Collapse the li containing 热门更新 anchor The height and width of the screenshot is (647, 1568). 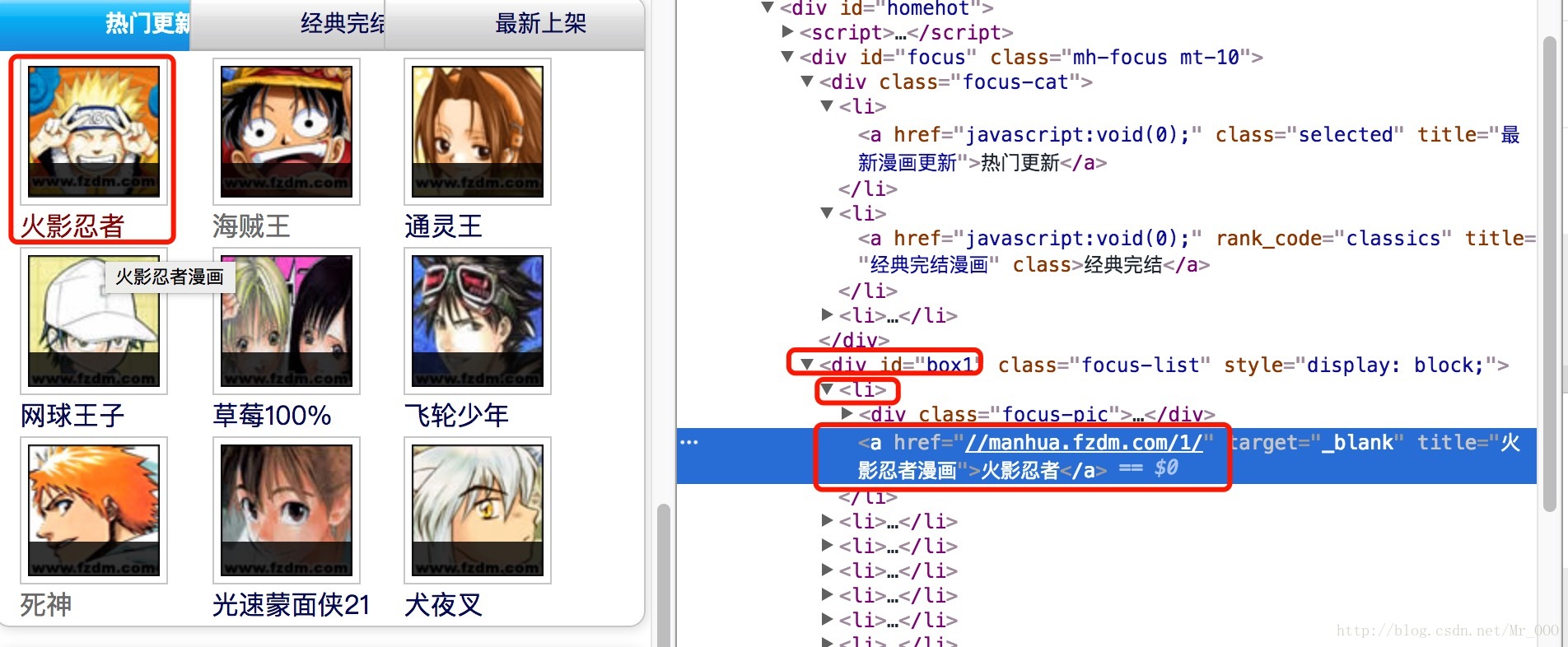pos(827,106)
